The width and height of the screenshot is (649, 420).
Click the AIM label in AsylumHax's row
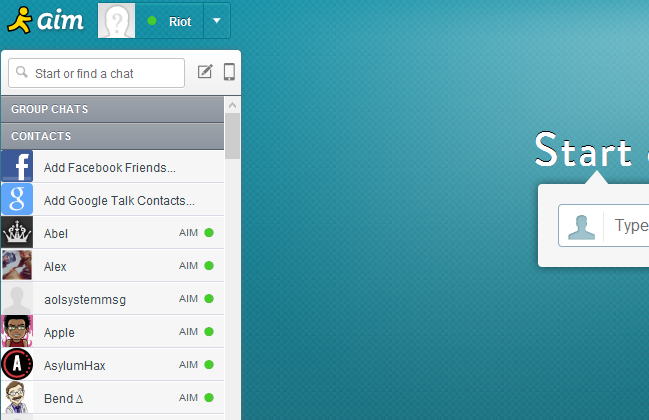[x=188, y=365]
